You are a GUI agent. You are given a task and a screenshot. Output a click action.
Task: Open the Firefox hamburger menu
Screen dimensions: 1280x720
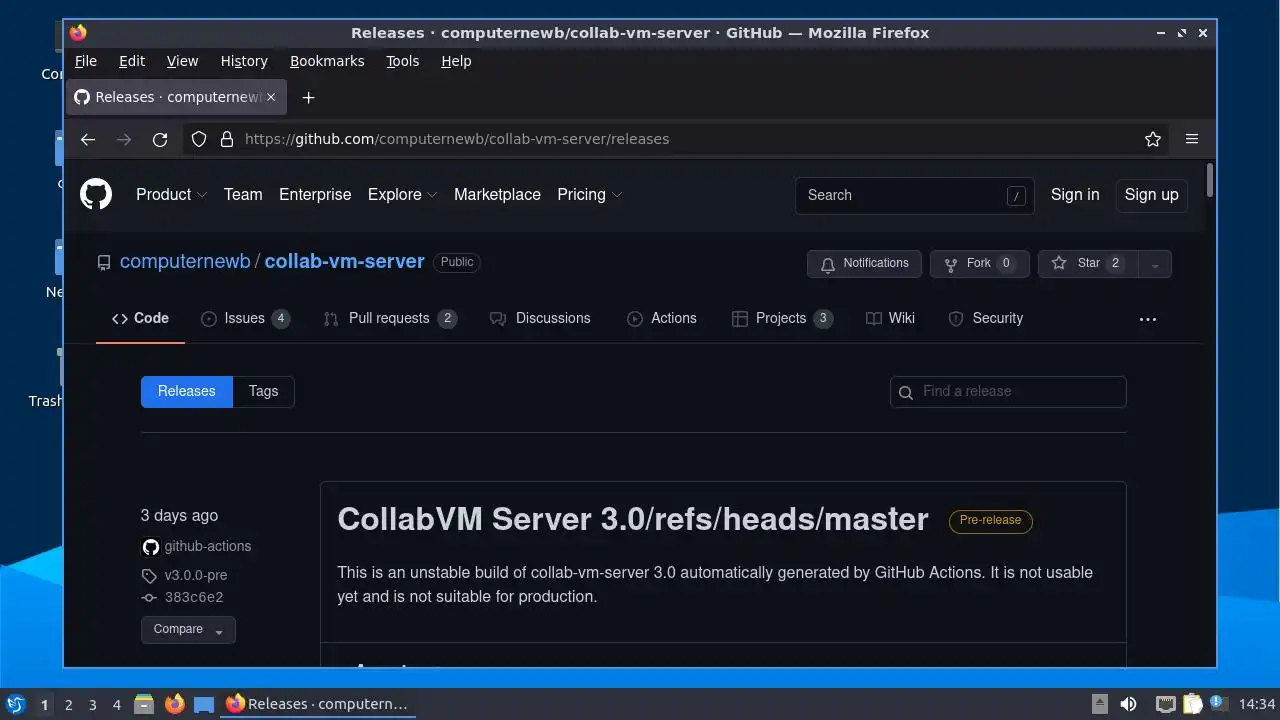[x=1192, y=139]
